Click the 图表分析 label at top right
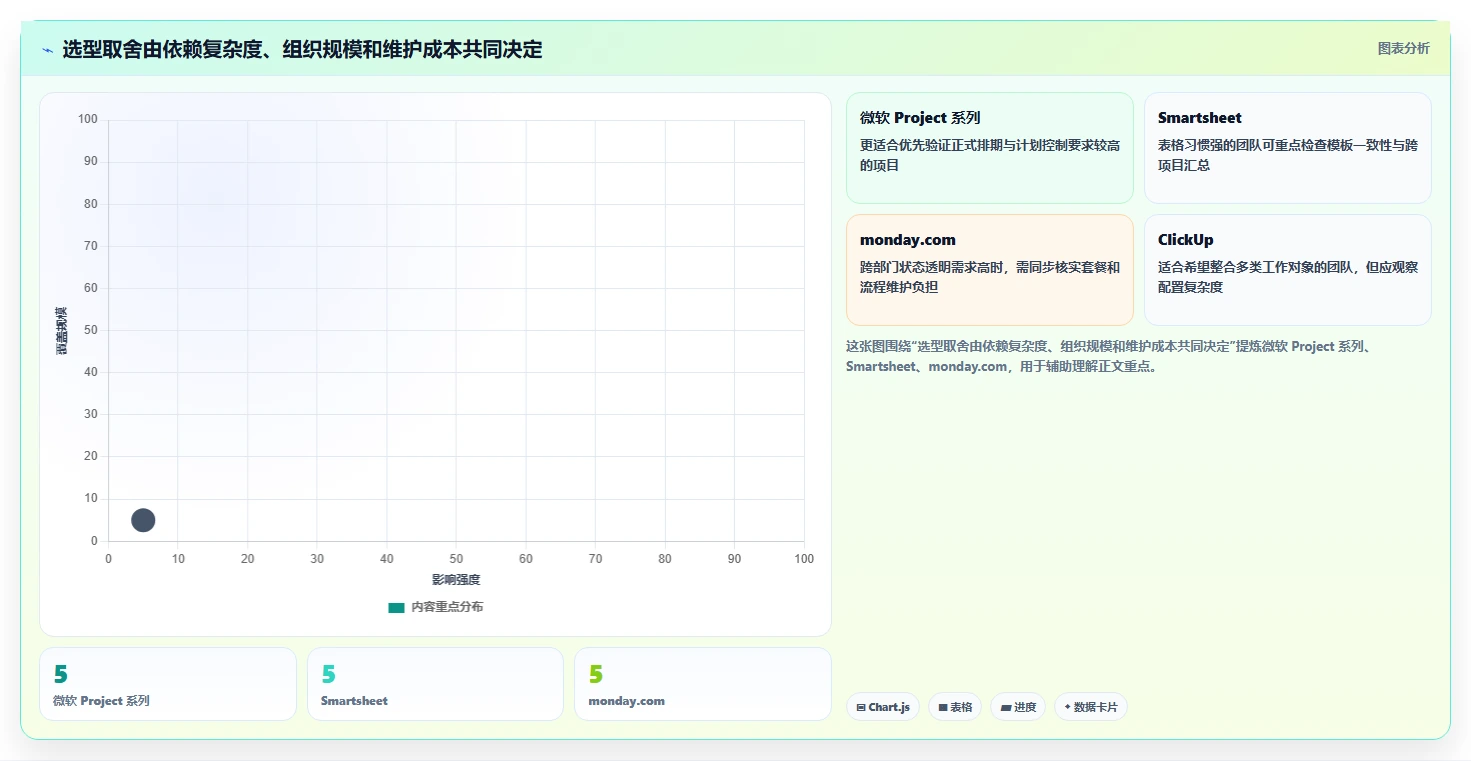The image size is (1471, 761). coord(1403,48)
